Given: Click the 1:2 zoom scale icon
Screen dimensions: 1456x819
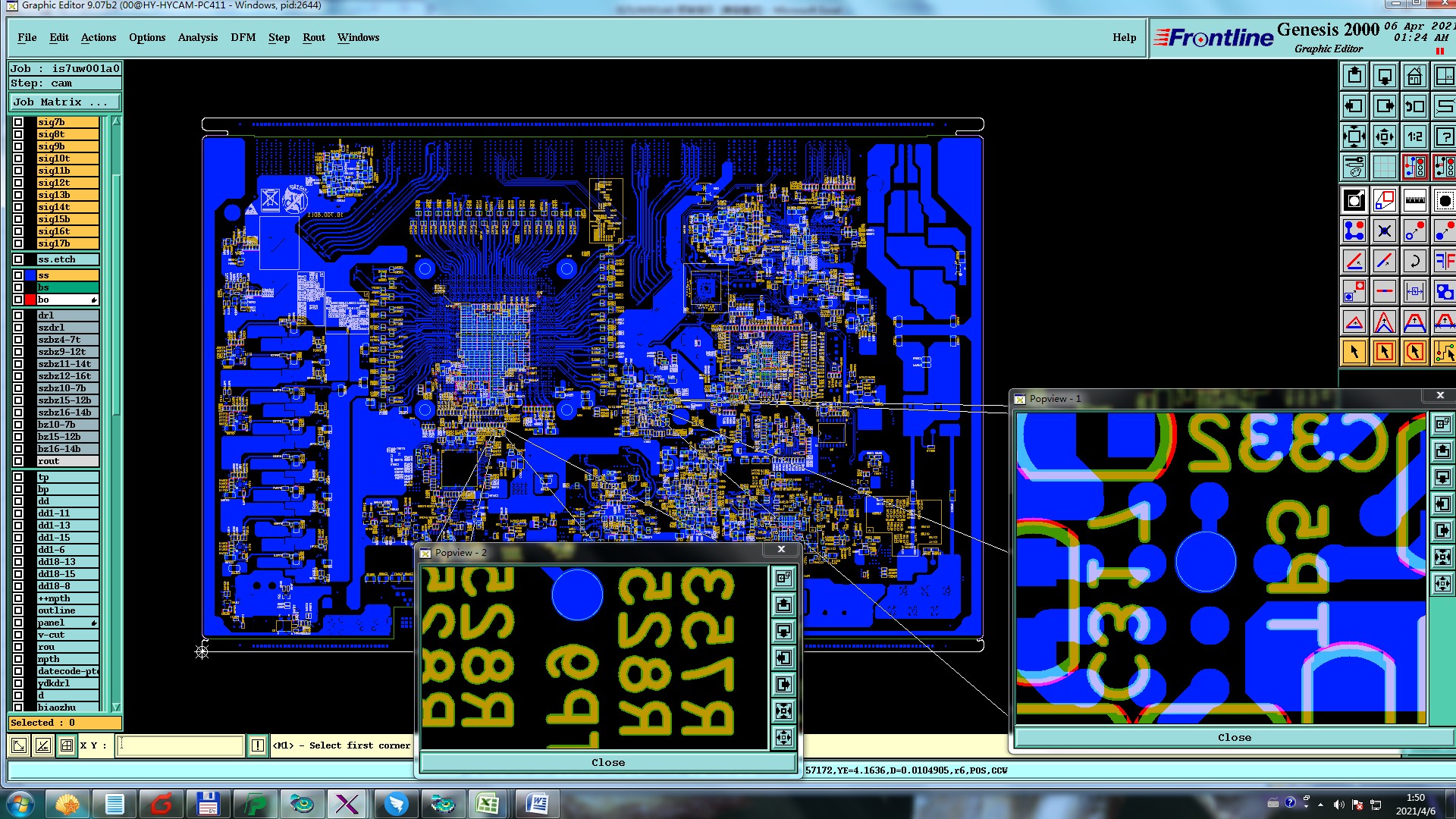Looking at the screenshot, I should (x=1415, y=136).
